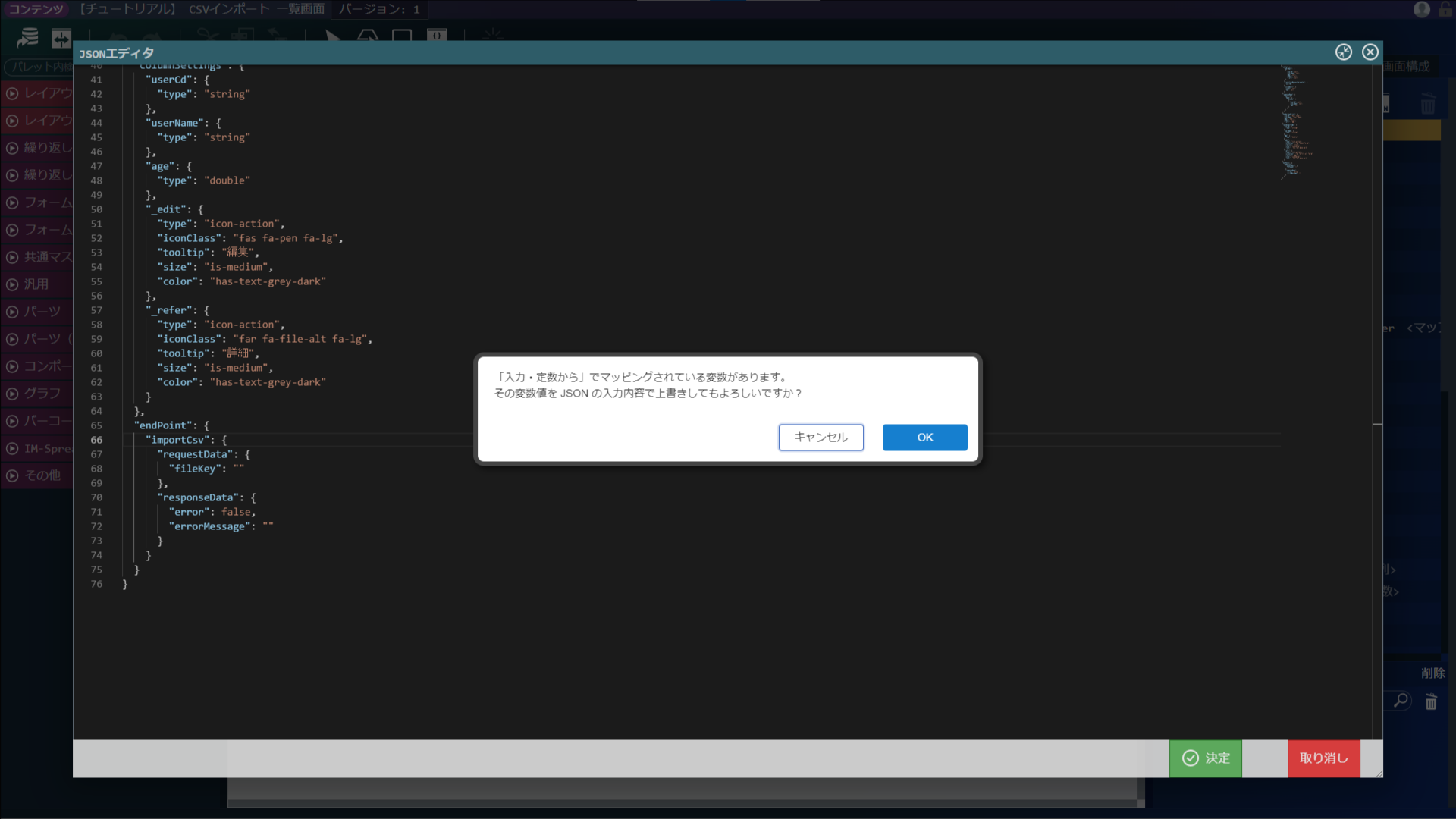Image resolution: width=1456 pixels, height=819 pixels.
Task: Click the "importCsv": { line
Action: 186,440
